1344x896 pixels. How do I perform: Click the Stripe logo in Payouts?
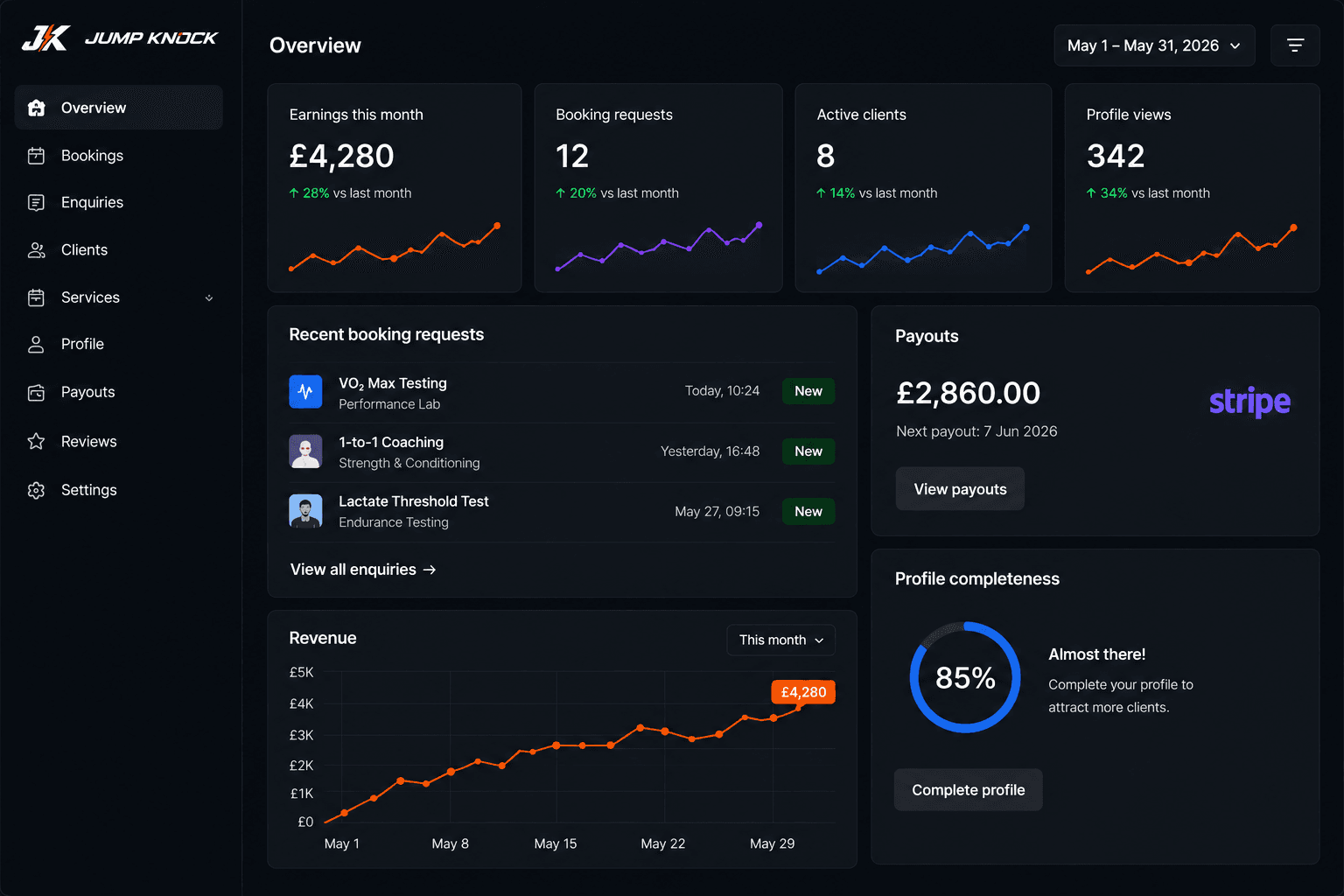point(1249,402)
